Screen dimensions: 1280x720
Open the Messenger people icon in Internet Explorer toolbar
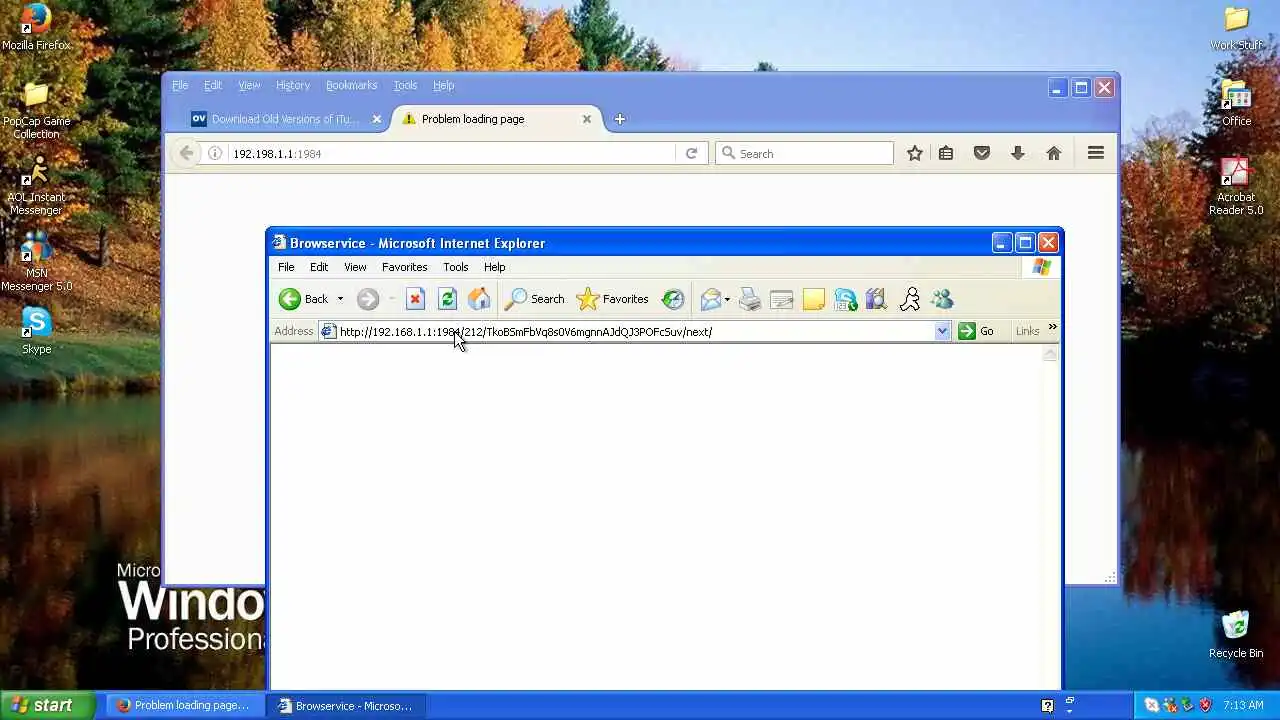tap(942, 299)
